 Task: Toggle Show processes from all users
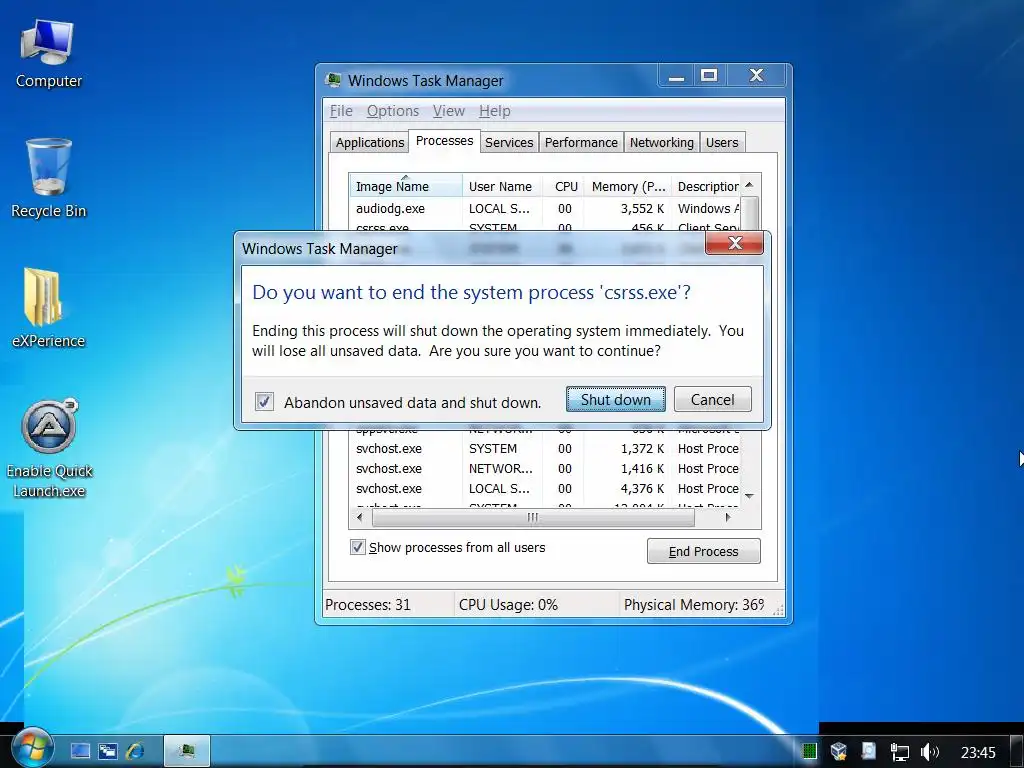pyautogui.click(x=357, y=547)
